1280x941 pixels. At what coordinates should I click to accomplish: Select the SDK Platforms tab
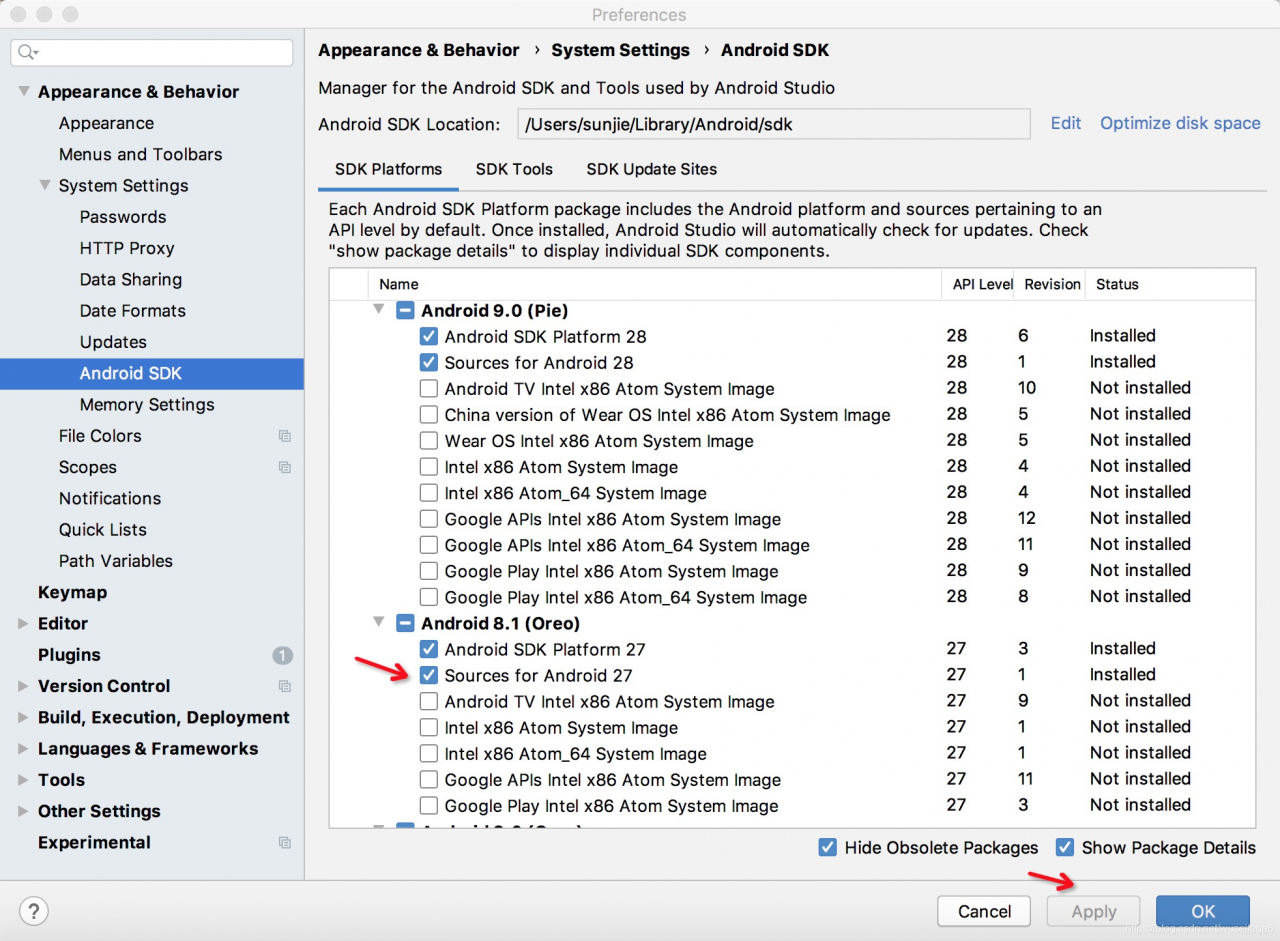tap(388, 169)
